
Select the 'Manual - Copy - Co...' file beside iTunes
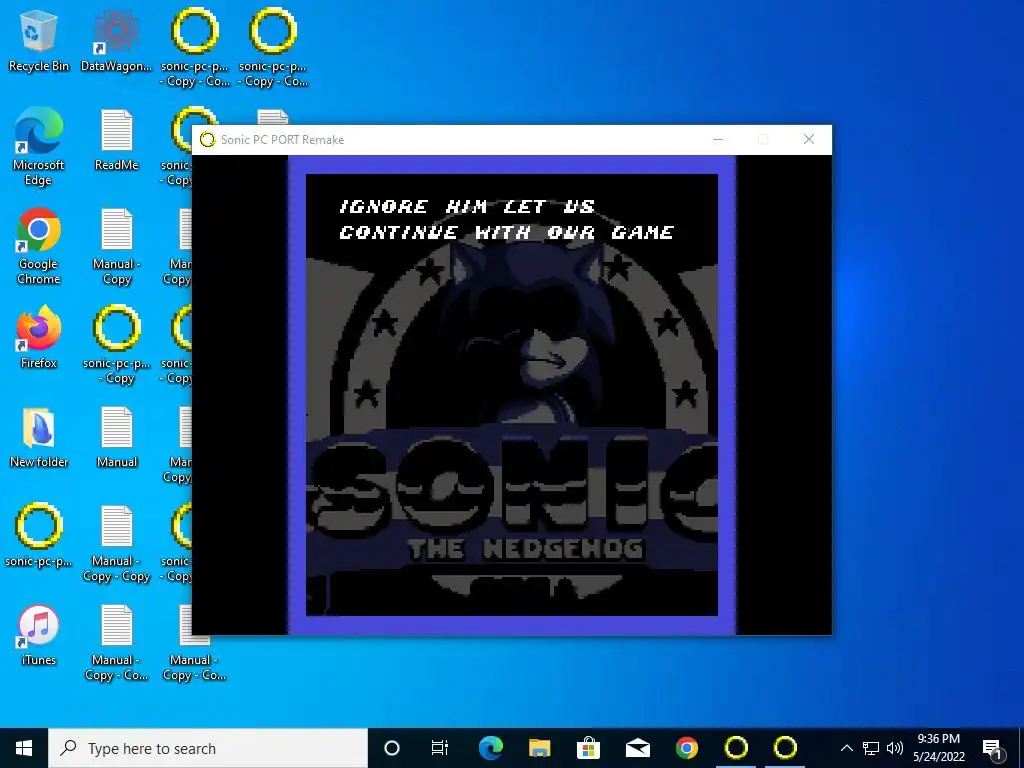tap(116, 643)
